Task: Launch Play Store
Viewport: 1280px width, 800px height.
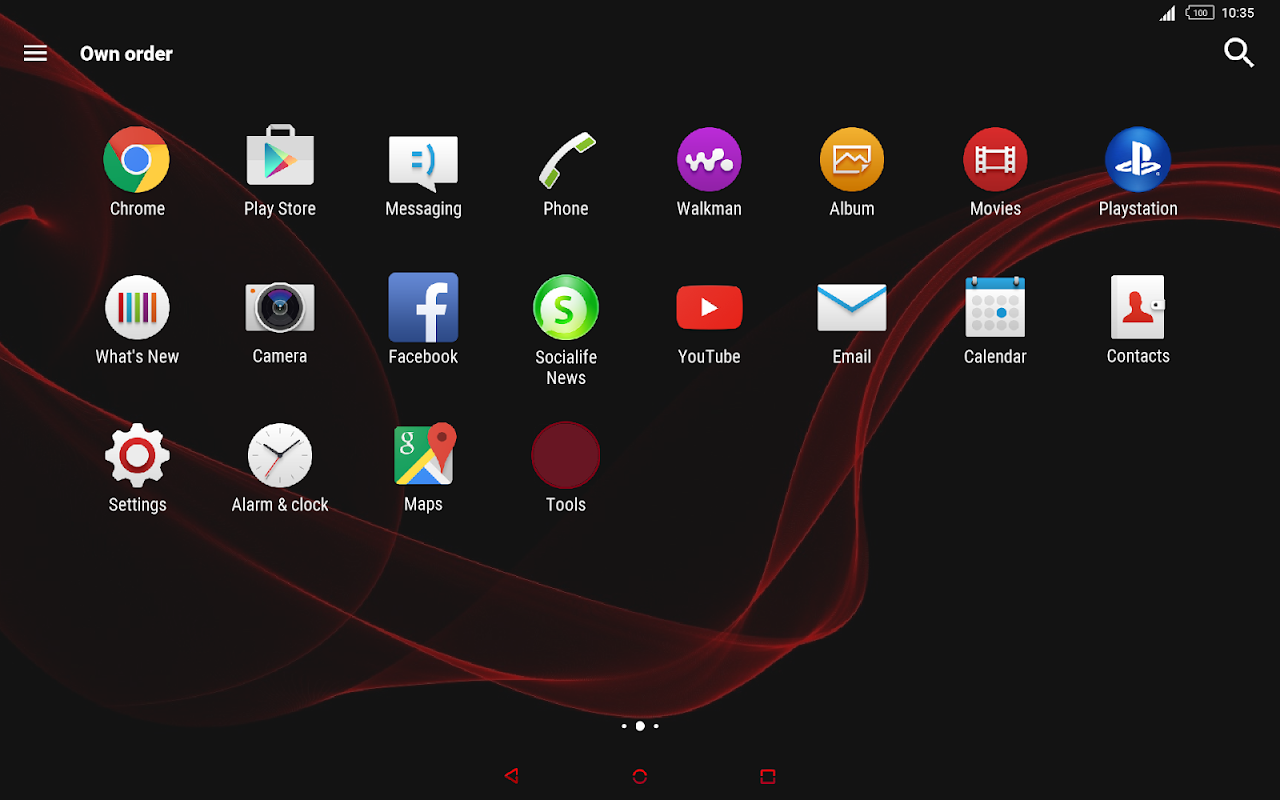Action: click(x=280, y=157)
